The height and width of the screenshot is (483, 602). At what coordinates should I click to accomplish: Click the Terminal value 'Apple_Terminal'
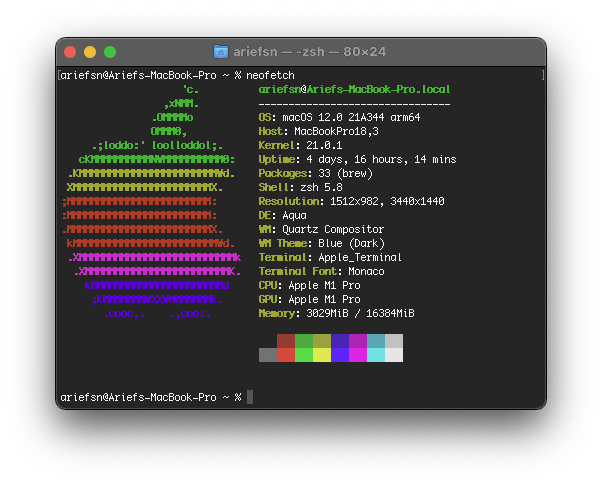coord(360,257)
